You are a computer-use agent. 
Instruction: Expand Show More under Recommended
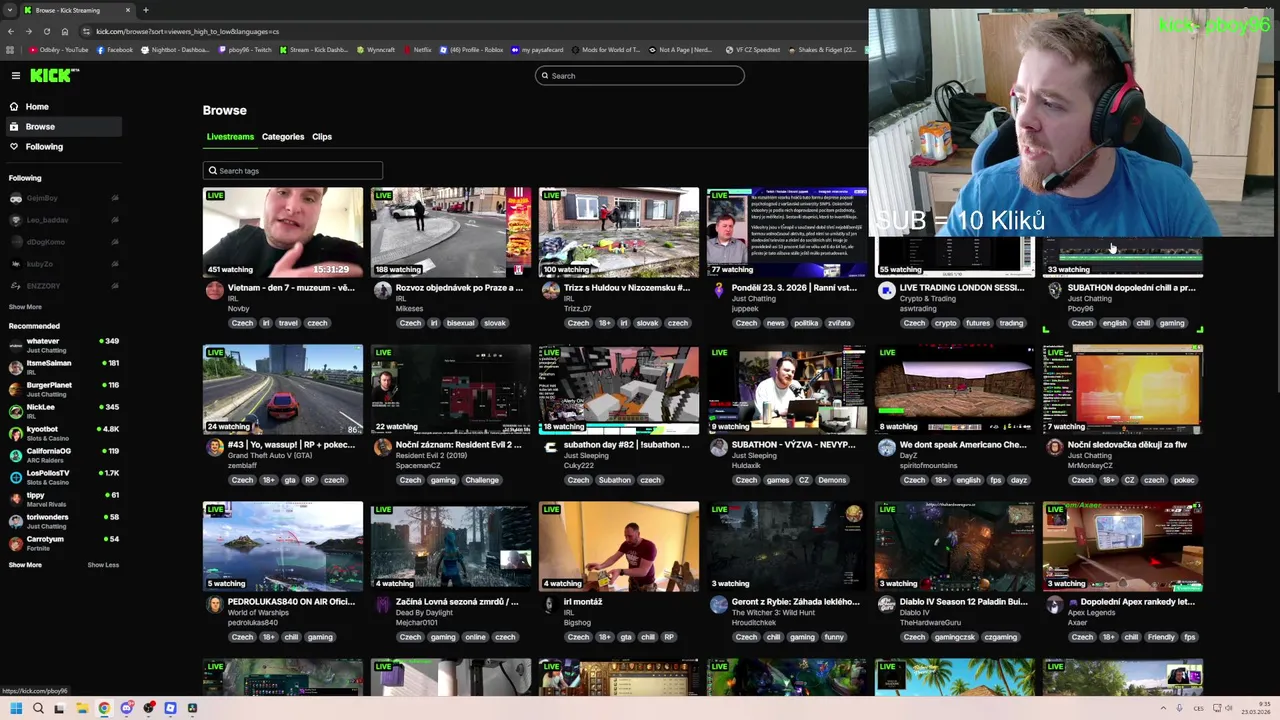25,565
